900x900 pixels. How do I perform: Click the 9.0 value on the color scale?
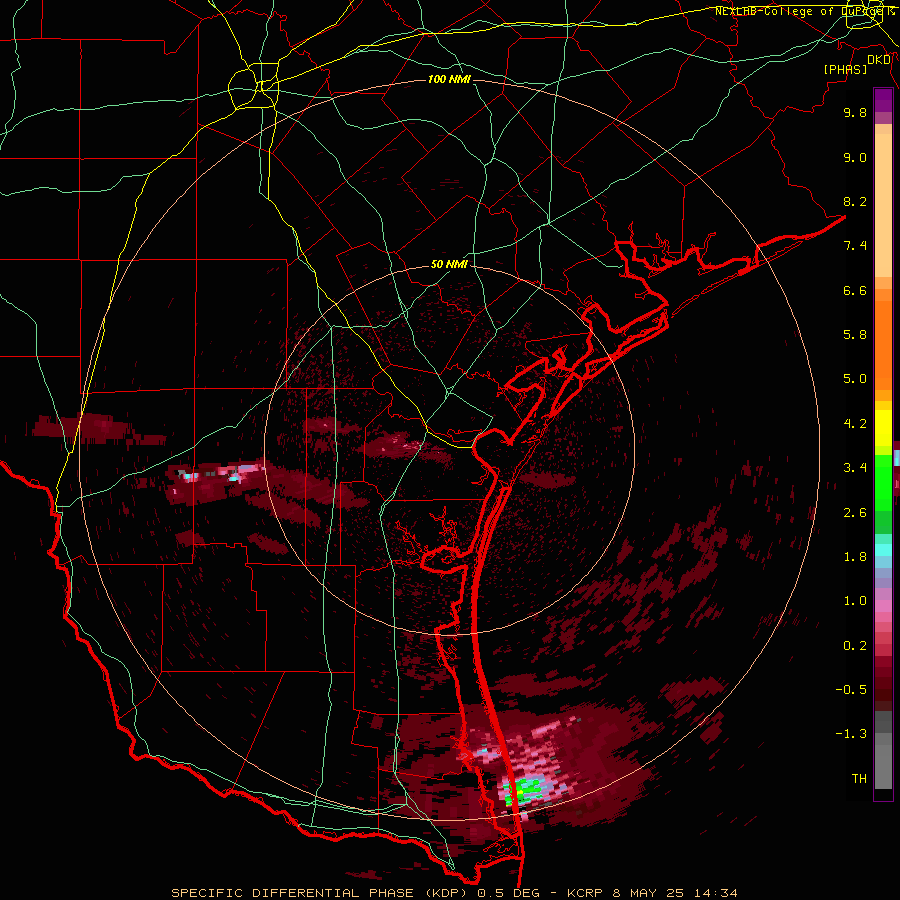pyautogui.click(x=855, y=157)
